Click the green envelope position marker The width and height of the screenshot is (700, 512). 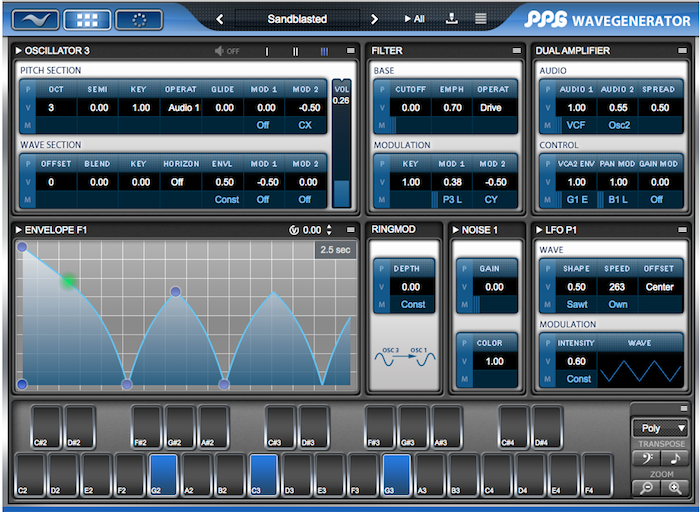[x=69, y=282]
